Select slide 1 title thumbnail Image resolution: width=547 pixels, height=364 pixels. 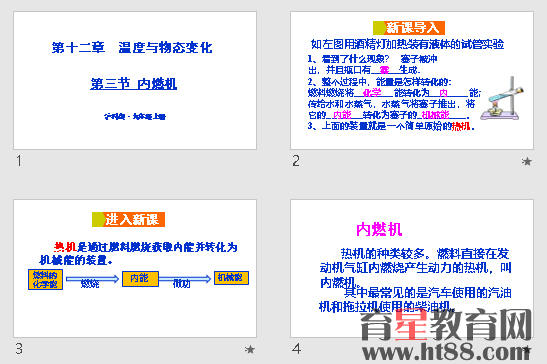click(x=135, y=81)
